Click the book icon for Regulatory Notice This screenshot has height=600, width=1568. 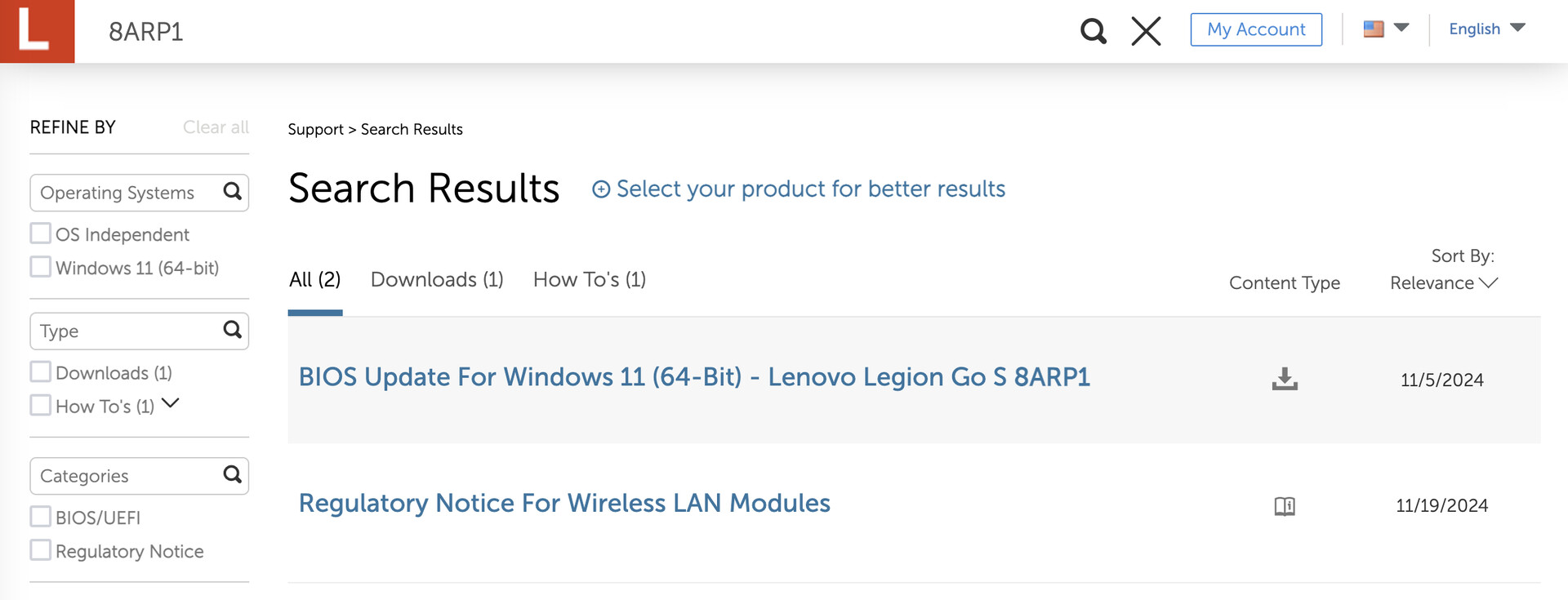(x=1285, y=506)
